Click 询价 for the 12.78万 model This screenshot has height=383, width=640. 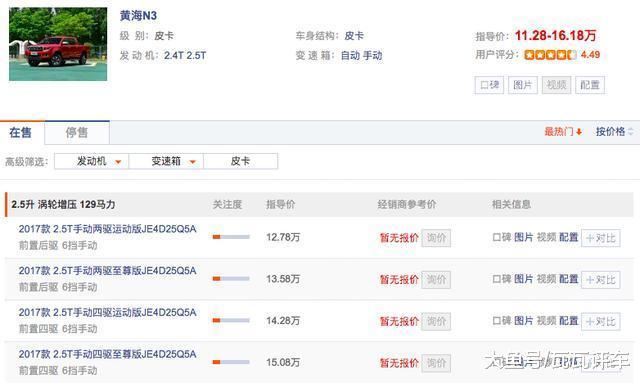coord(436,238)
